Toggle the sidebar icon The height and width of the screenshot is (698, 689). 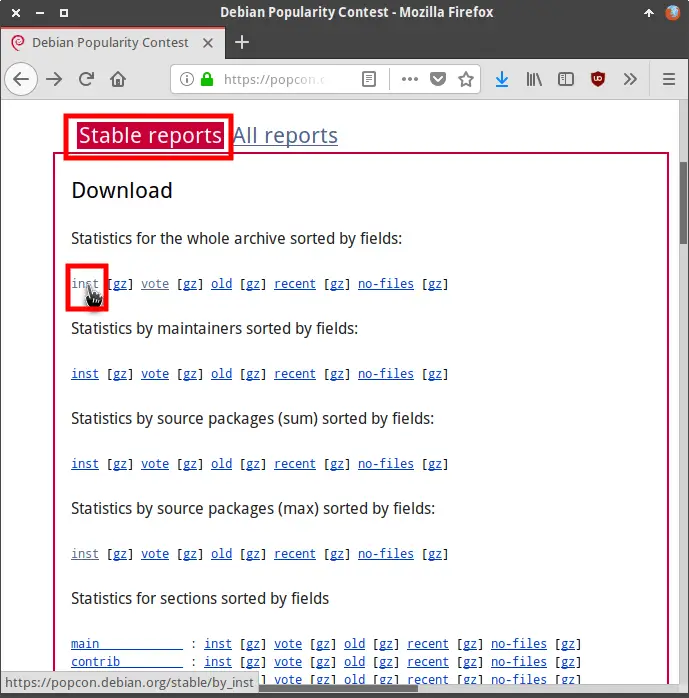click(x=566, y=80)
